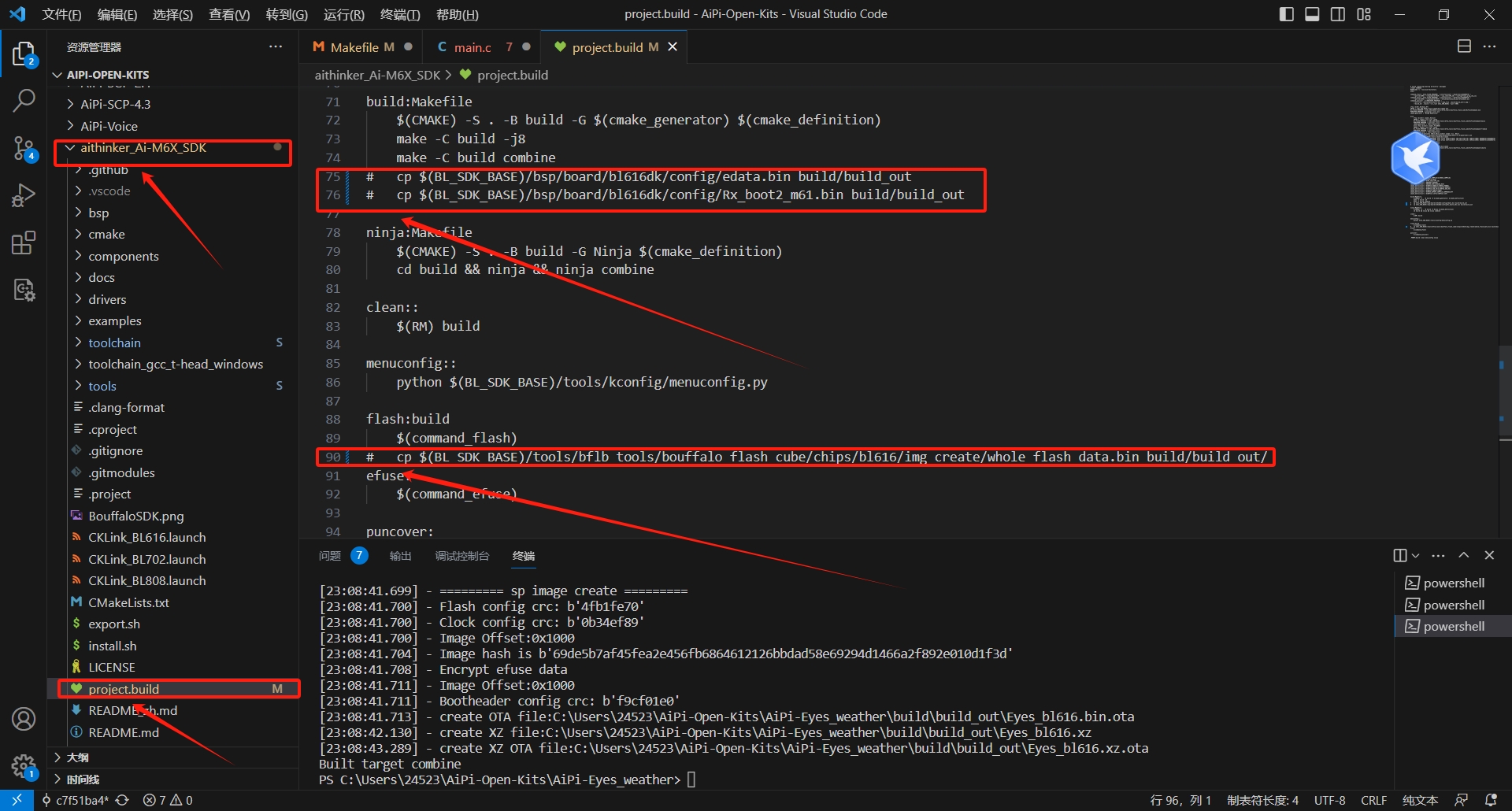This screenshot has height=811, width=1512.
Task: Collapse the aithinker_Ai-M6X_SDK folder
Action: pyautogui.click(x=173, y=147)
